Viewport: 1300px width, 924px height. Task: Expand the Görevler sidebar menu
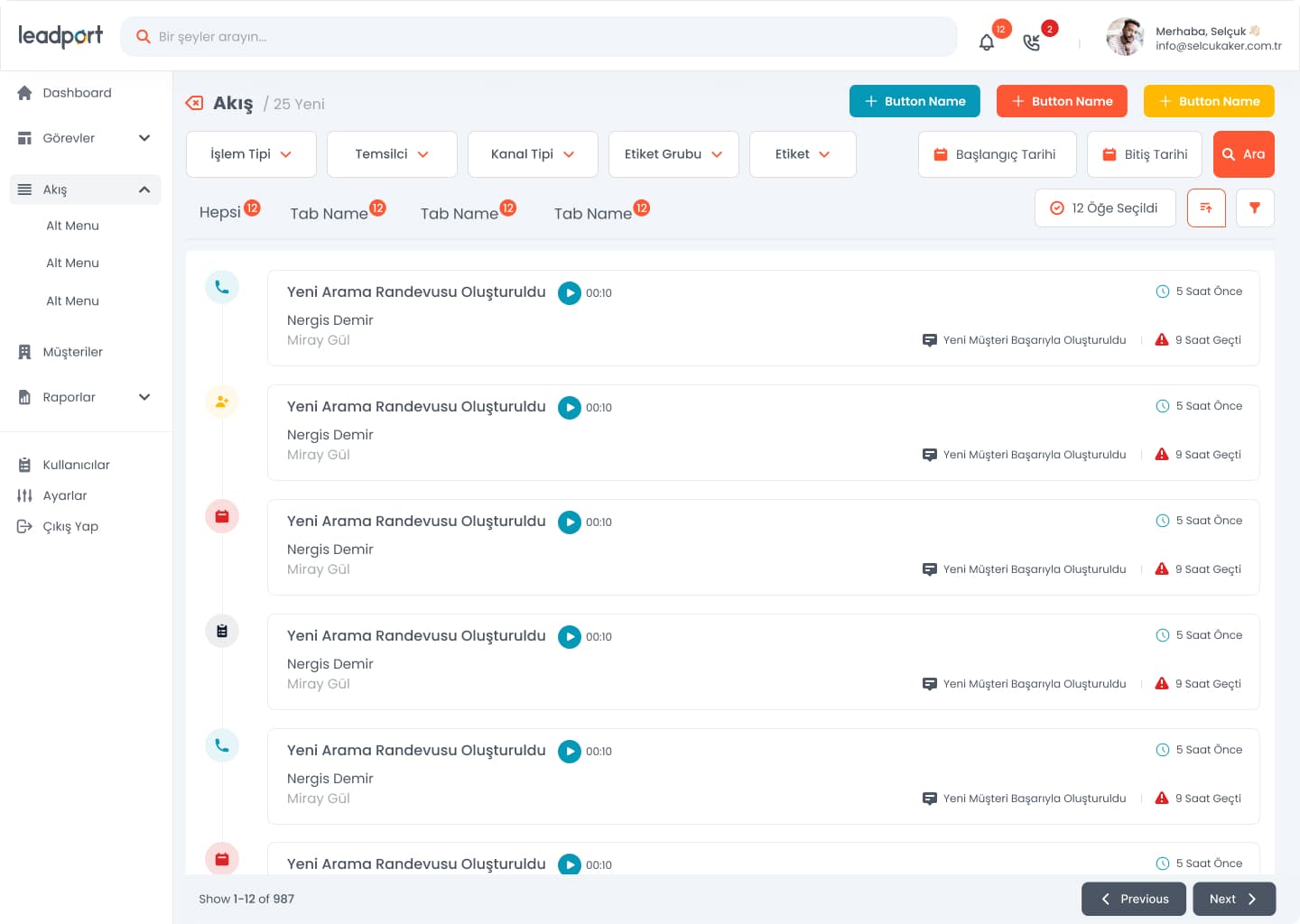pyautogui.click(x=86, y=138)
